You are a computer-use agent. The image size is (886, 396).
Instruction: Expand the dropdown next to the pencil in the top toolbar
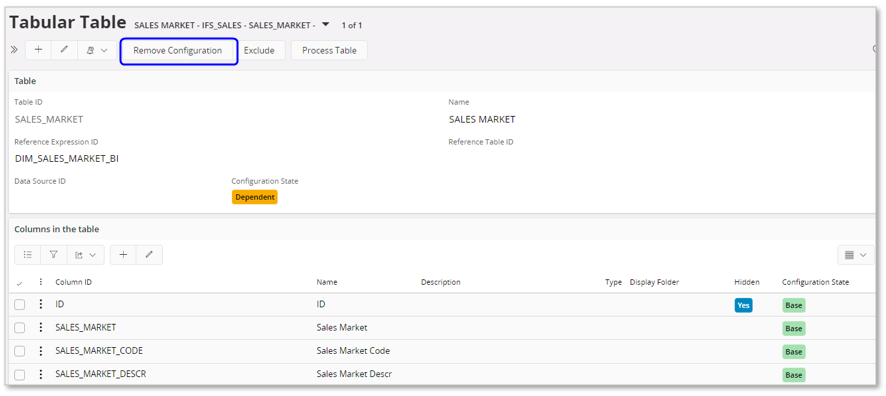point(97,50)
